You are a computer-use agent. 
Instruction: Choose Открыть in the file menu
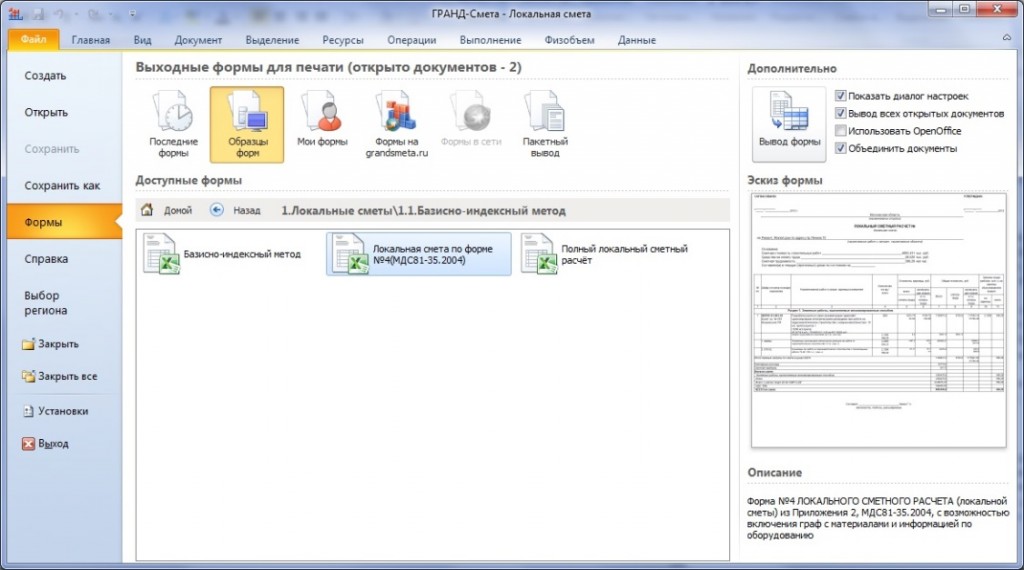tap(65, 112)
